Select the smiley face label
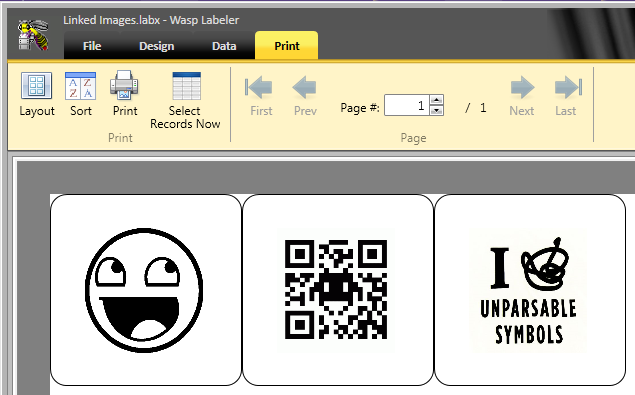Viewport: 635px width, 395px height. (x=146, y=290)
